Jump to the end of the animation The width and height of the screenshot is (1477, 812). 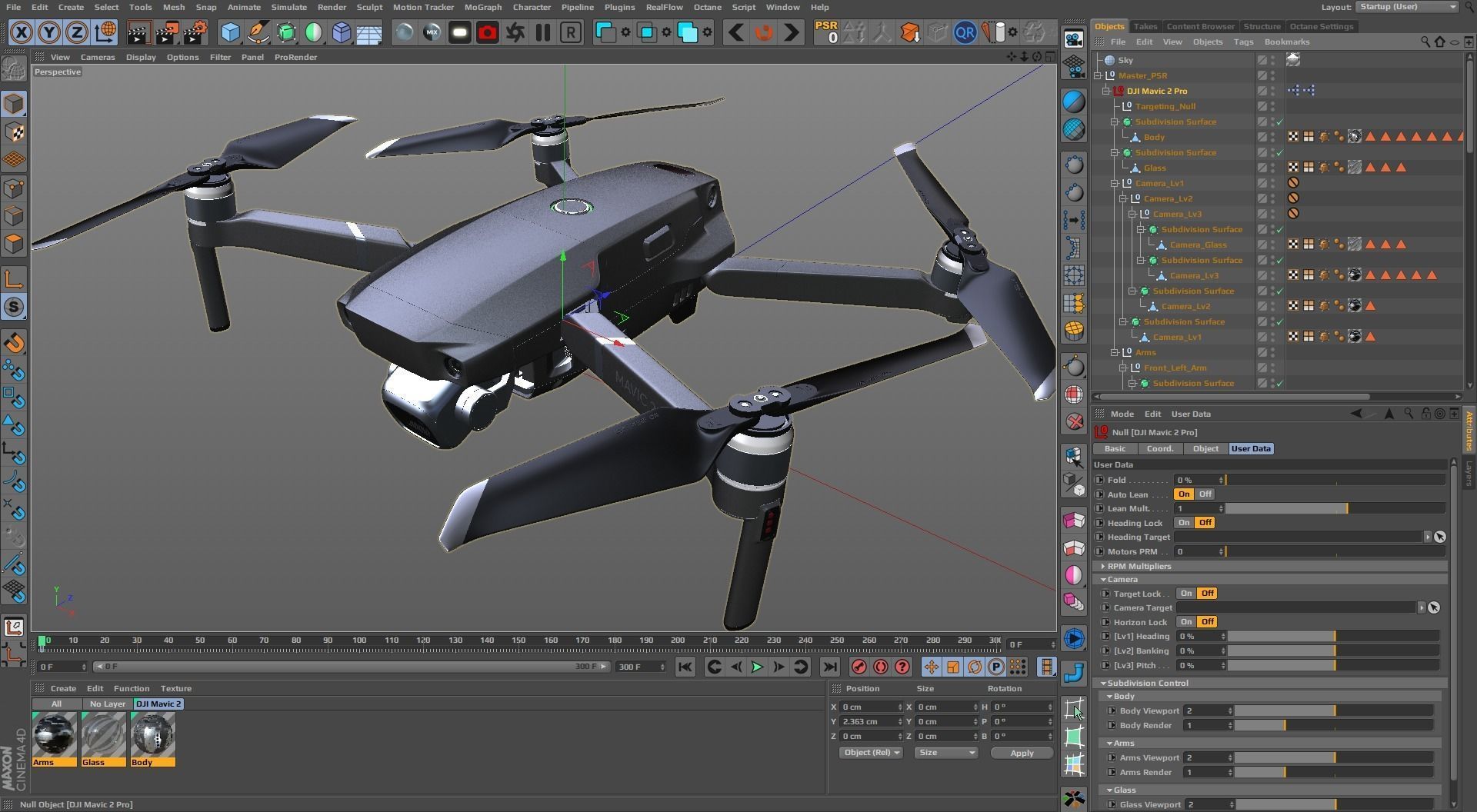tap(829, 667)
